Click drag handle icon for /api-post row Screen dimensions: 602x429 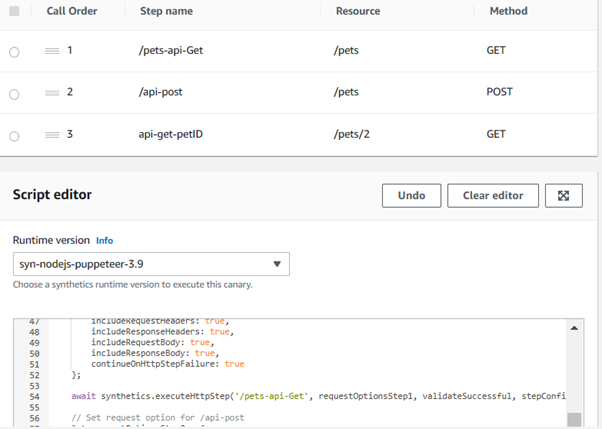pyautogui.click(x=52, y=93)
